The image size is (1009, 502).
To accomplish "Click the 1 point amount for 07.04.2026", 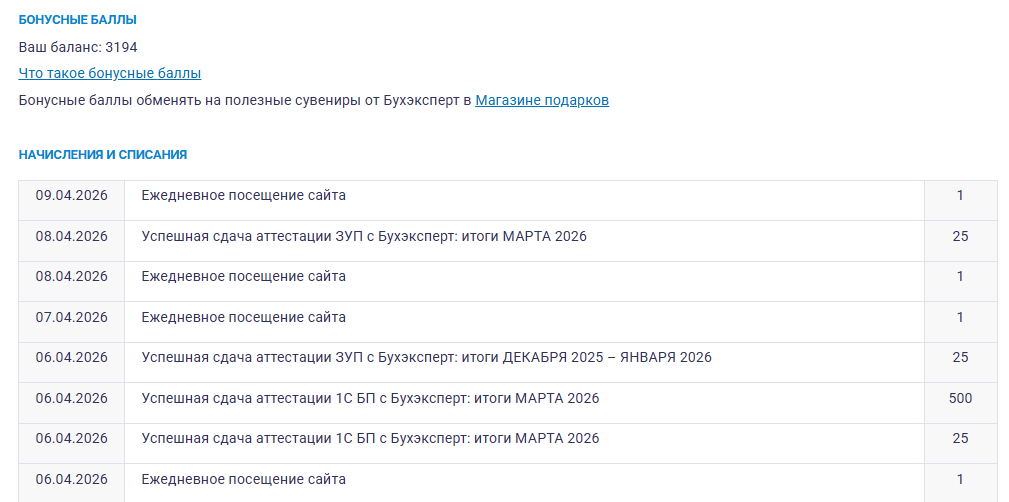I will coord(960,317).
